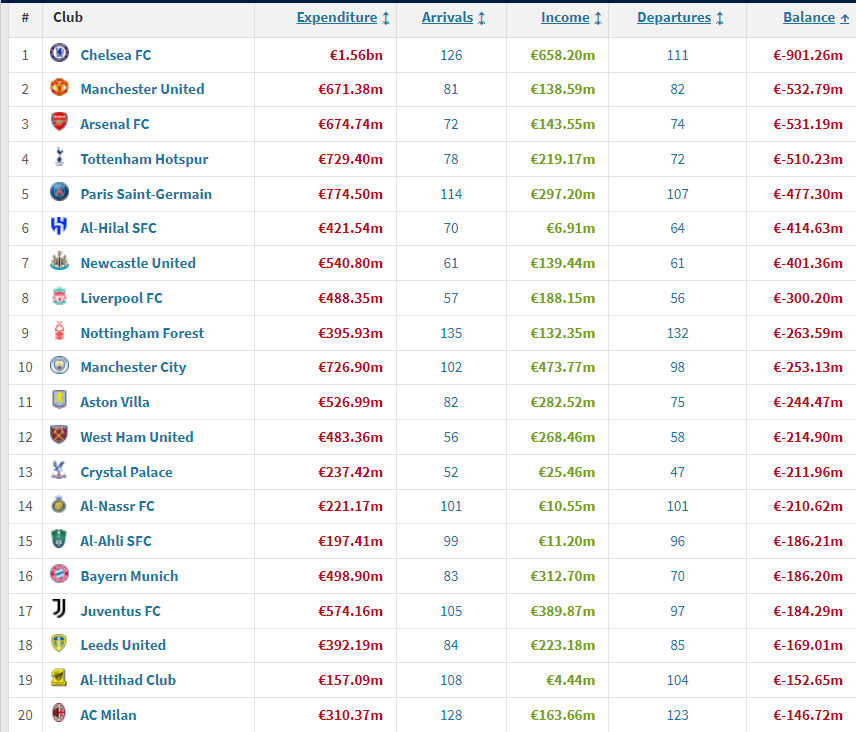This screenshot has height=732, width=856.
Task: Click Chelsea's 126 arrivals count
Action: pyautogui.click(x=451, y=55)
